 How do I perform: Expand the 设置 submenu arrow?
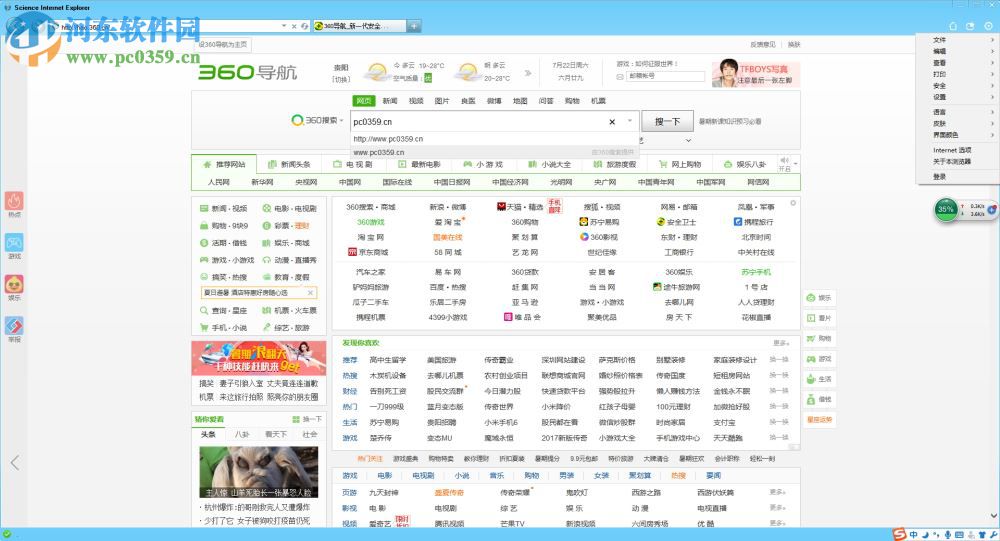(992, 97)
